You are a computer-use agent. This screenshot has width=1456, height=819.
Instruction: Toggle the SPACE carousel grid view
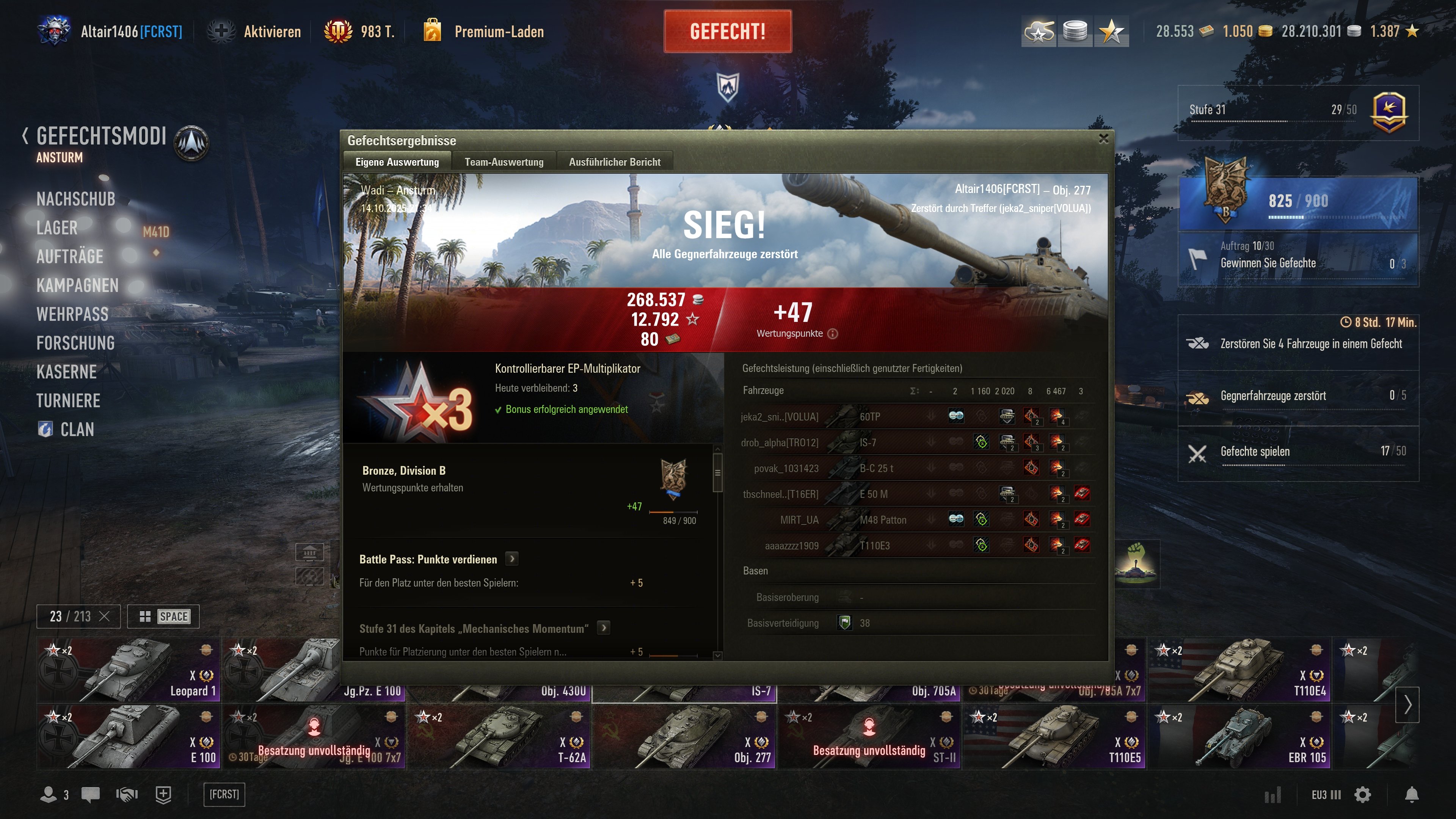click(x=163, y=616)
